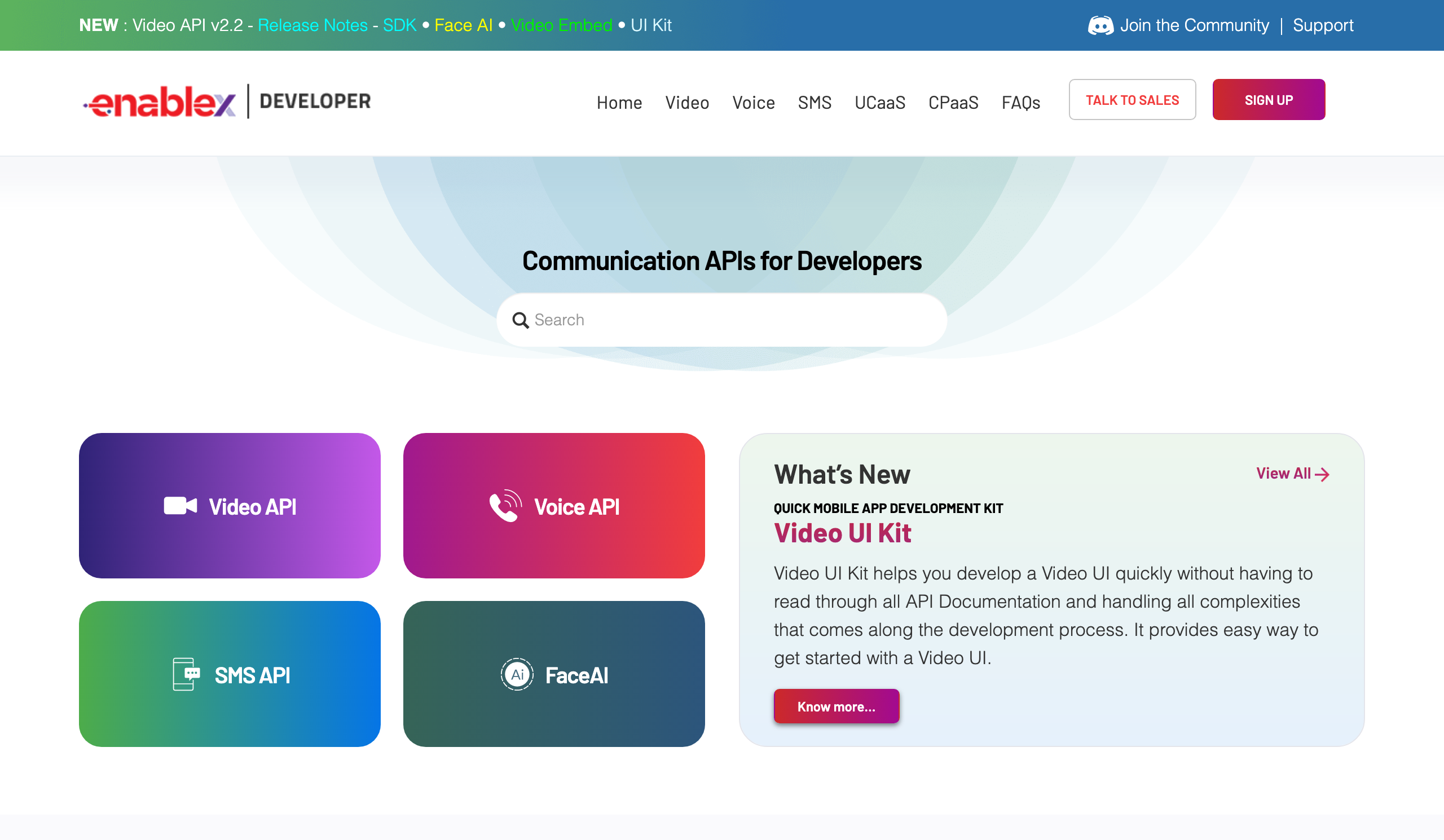This screenshot has height=840, width=1444.
Task: Click the SMS phone message icon
Action: tap(186, 674)
